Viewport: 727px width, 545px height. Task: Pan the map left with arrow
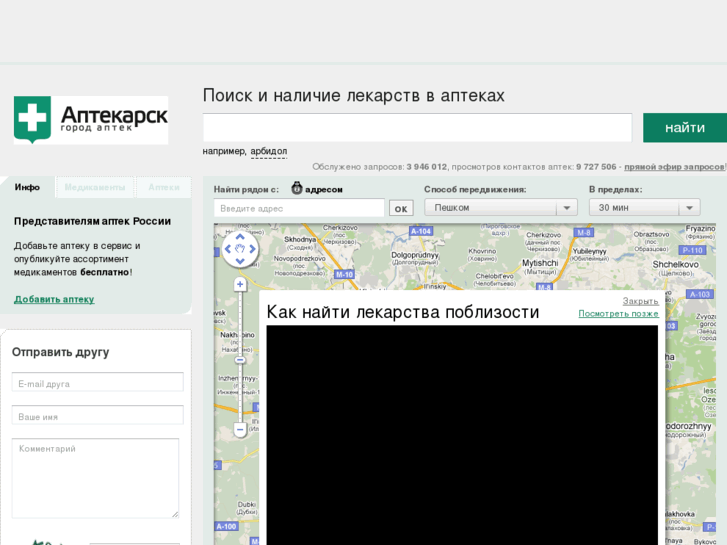coord(227,249)
